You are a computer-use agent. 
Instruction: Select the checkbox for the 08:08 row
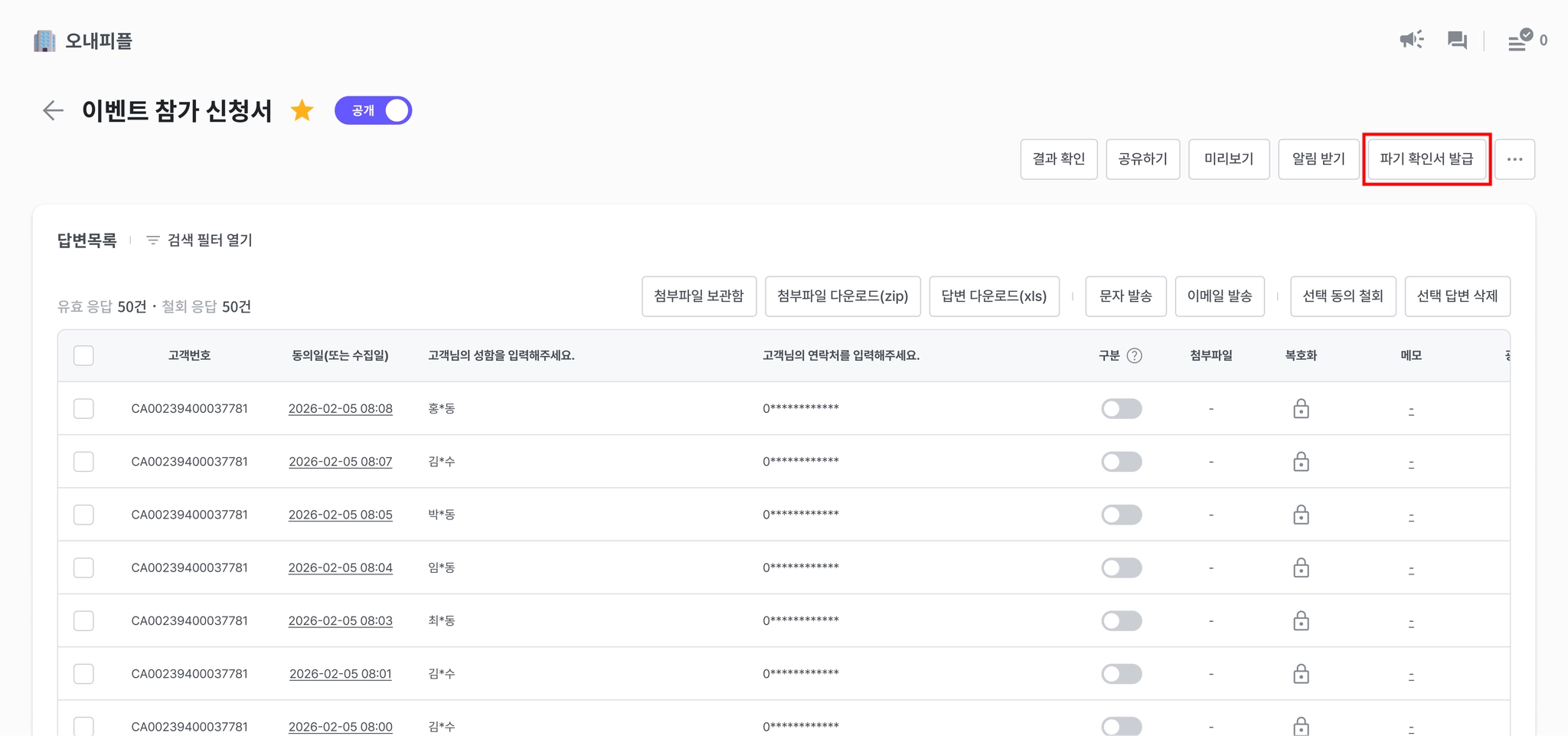pos(83,408)
